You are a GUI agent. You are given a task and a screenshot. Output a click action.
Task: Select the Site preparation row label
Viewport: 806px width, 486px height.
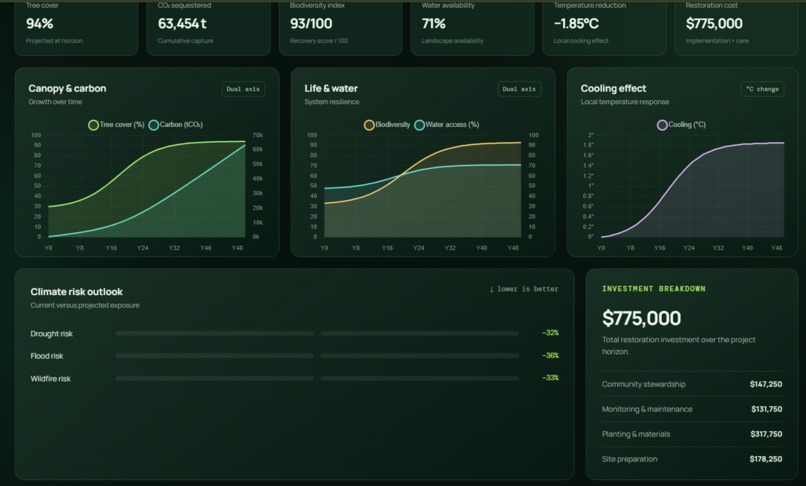(629, 459)
